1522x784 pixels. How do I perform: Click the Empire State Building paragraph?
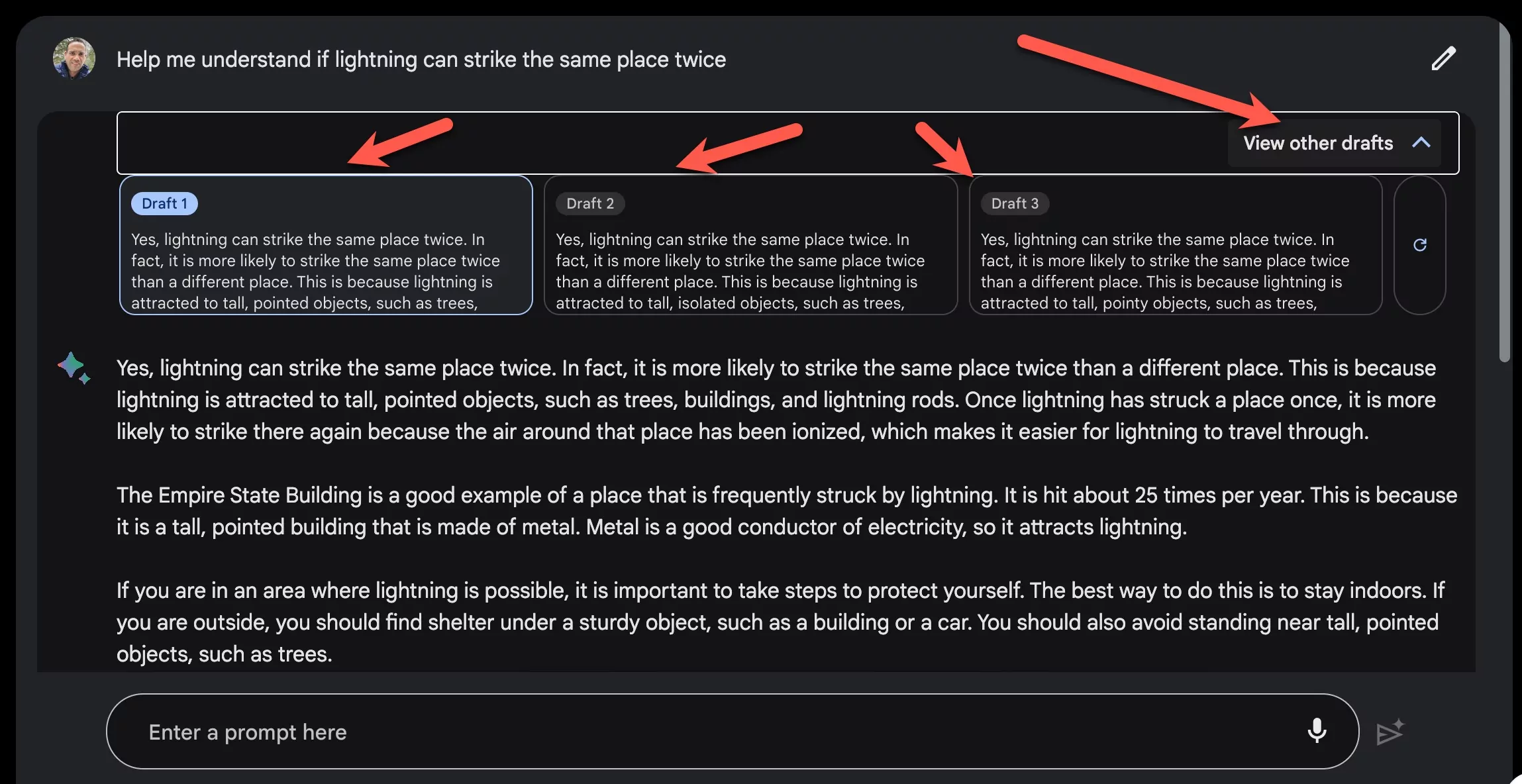787,511
